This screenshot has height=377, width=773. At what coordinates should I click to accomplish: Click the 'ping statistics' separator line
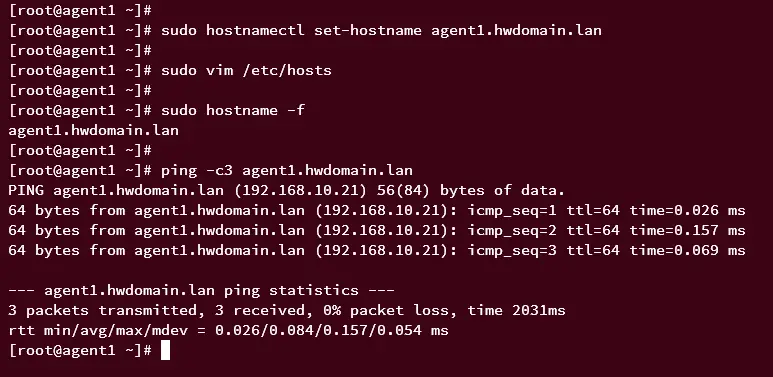tap(201, 290)
